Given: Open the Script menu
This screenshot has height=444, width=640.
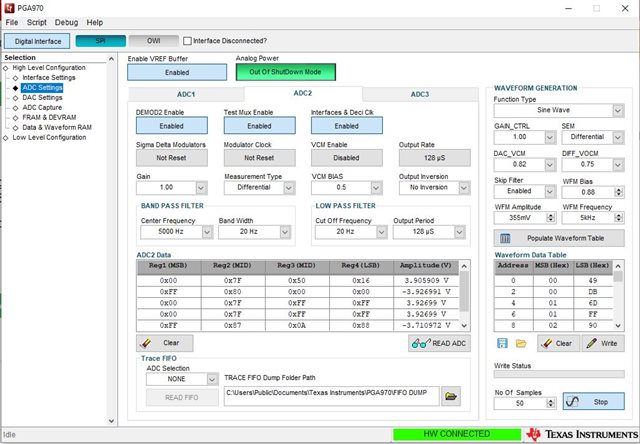Looking at the screenshot, I should click(x=37, y=22).
